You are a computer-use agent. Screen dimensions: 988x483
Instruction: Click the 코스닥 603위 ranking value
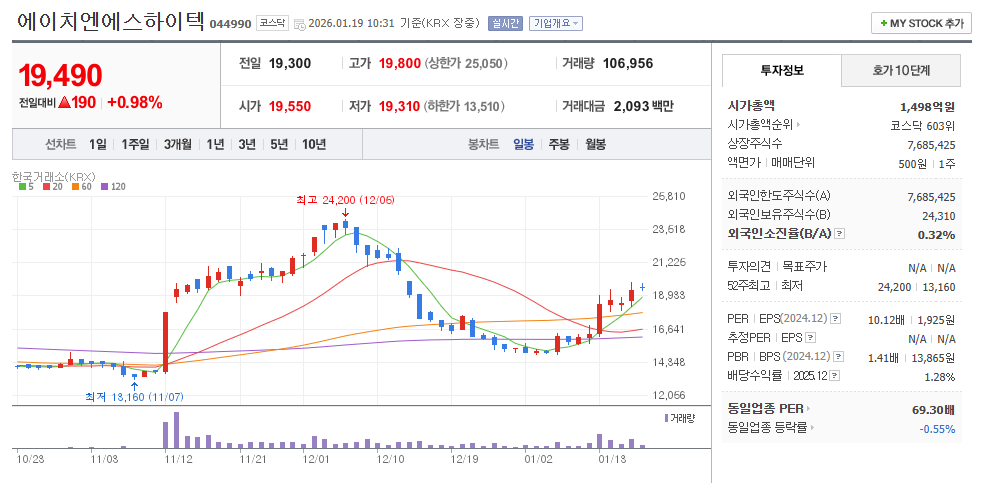[922, 125]
